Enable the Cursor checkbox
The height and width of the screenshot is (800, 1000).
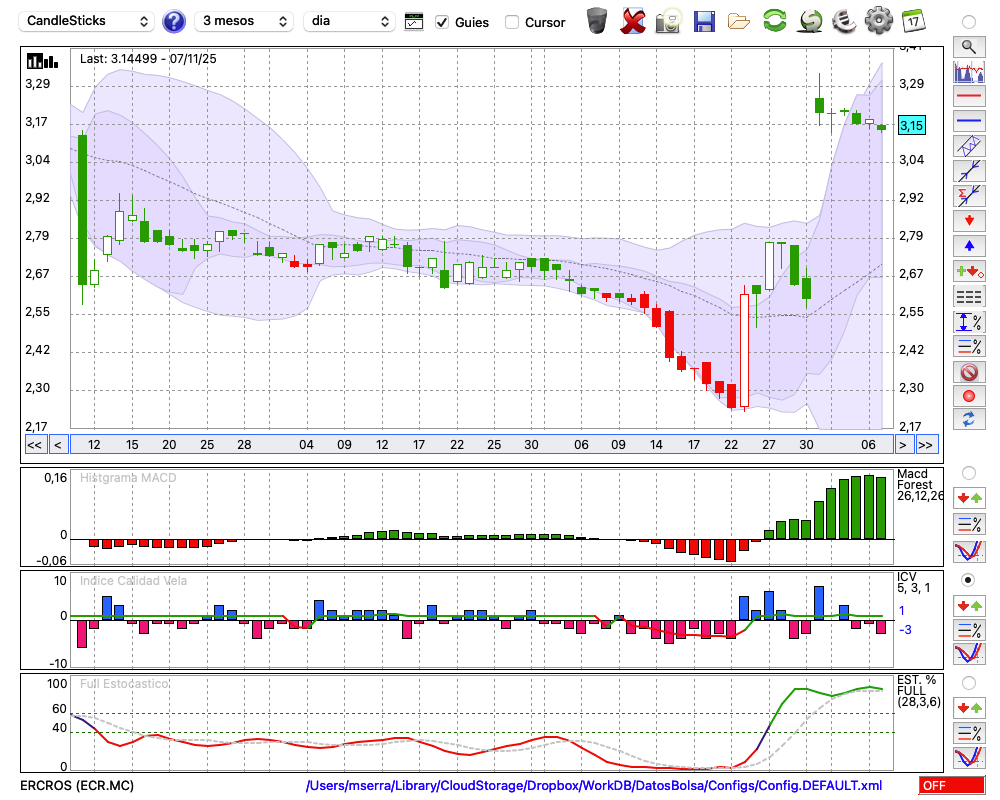pyautogui.click(x=512, y=22)
